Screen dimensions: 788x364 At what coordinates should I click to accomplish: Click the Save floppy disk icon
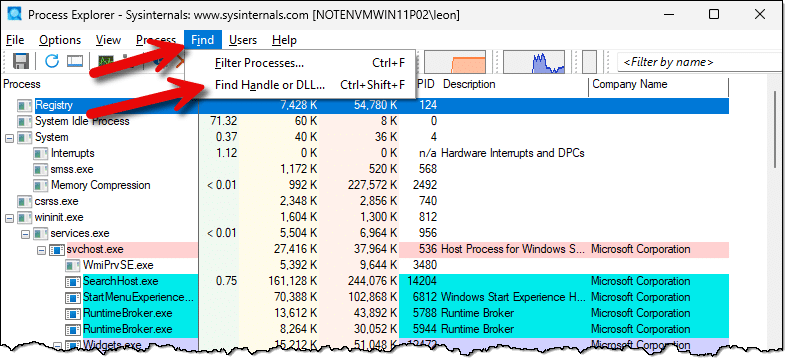pos(21,61)
